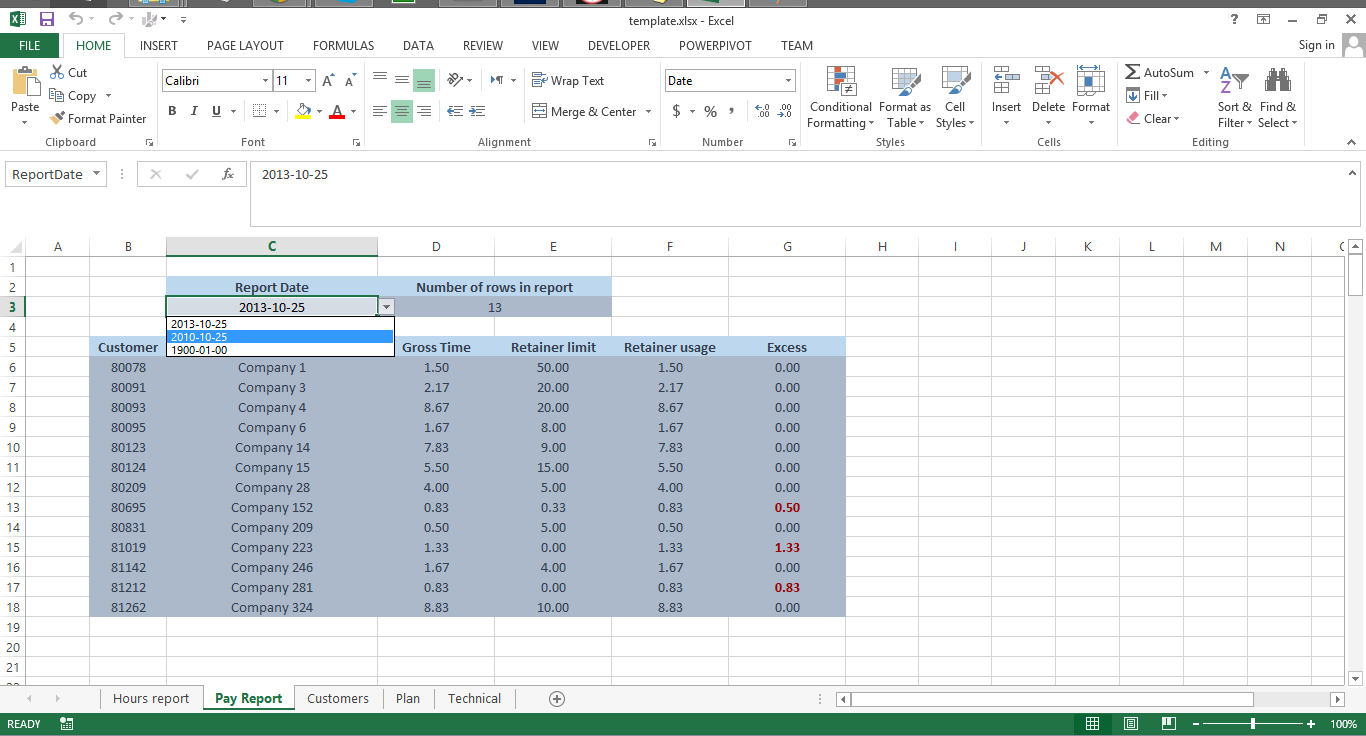This screenshot has height=736, width=1366.
Task: Activate Format Painter
Action: pyautogui.click(x=98, y=119)
